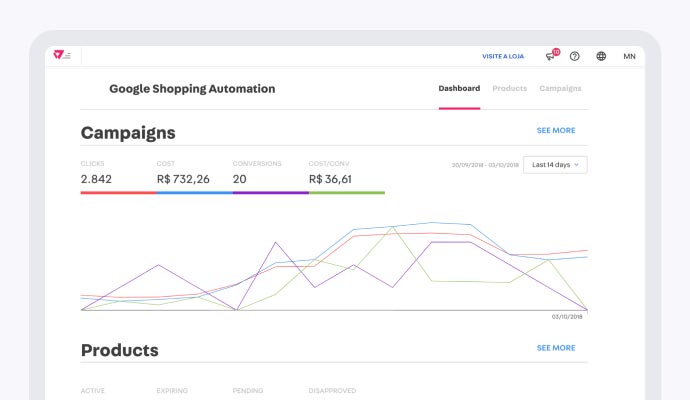Select the Cost/Conv metric R$ 36,61
Screen dimensions: 690x400
point(330,179)
